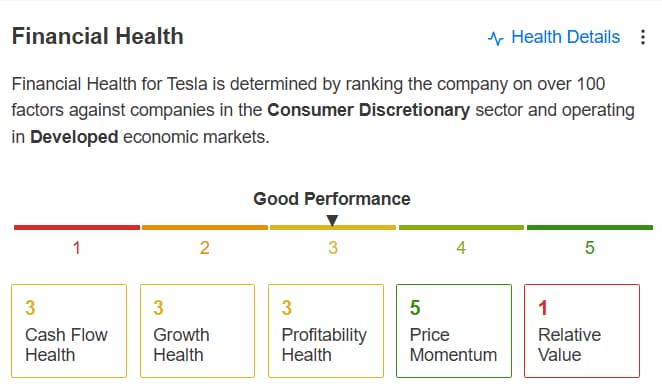Click the dark green scale segment
This screenshot has width=662, height=388.
coord(590,228)
